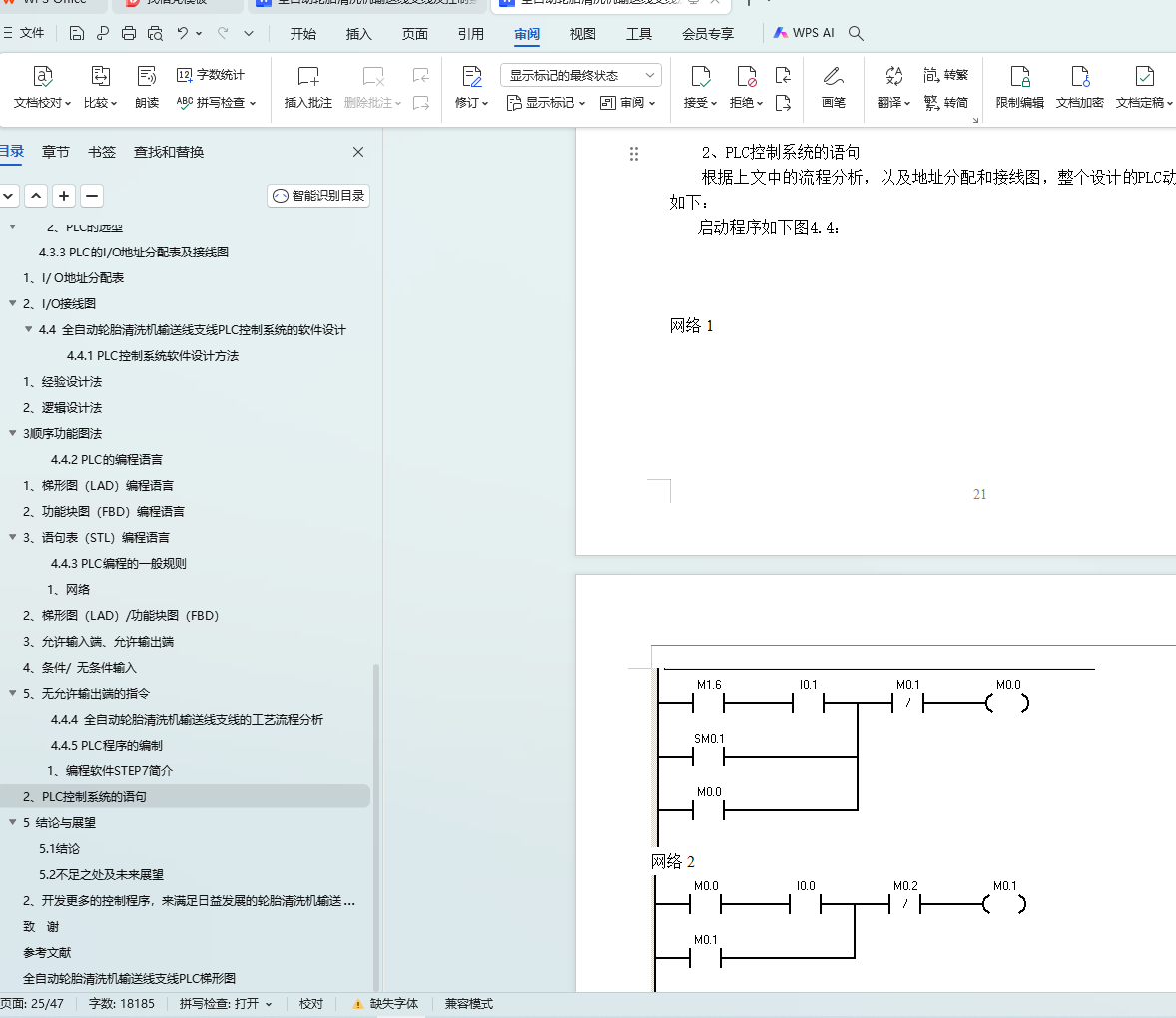Start 朗读 read aloud
The width and height of the screenshot is (1176, 1018).
click(x=147, y=87)
